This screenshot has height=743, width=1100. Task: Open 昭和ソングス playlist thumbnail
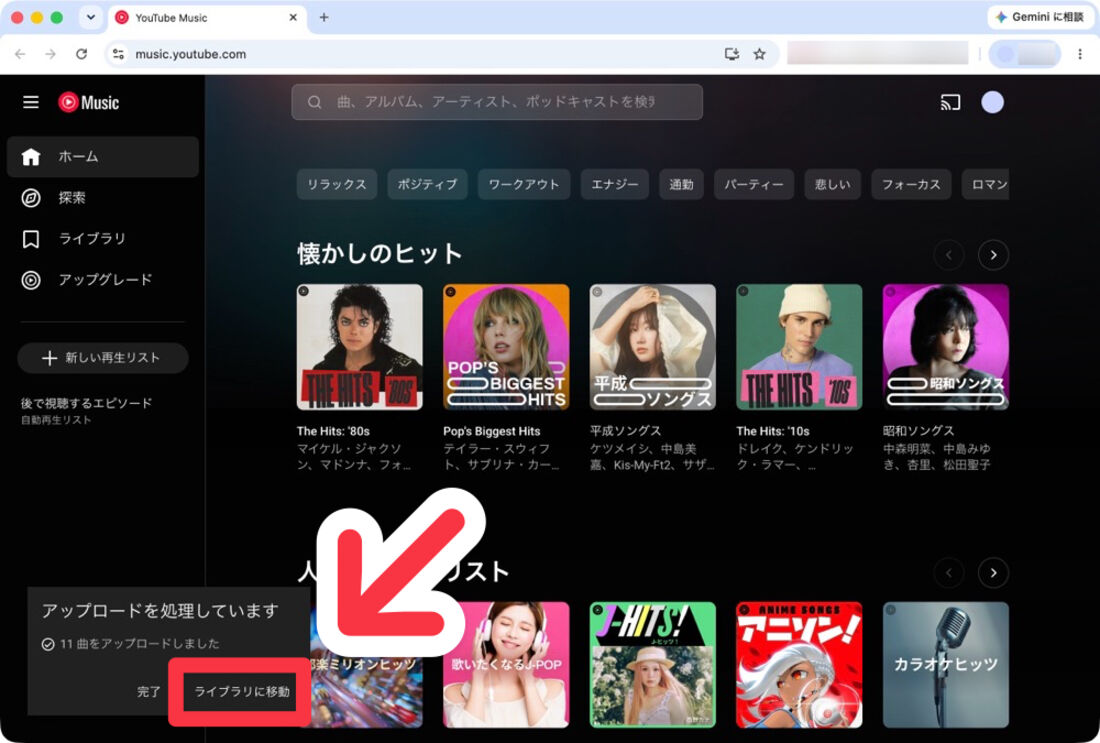coord(946,347)
